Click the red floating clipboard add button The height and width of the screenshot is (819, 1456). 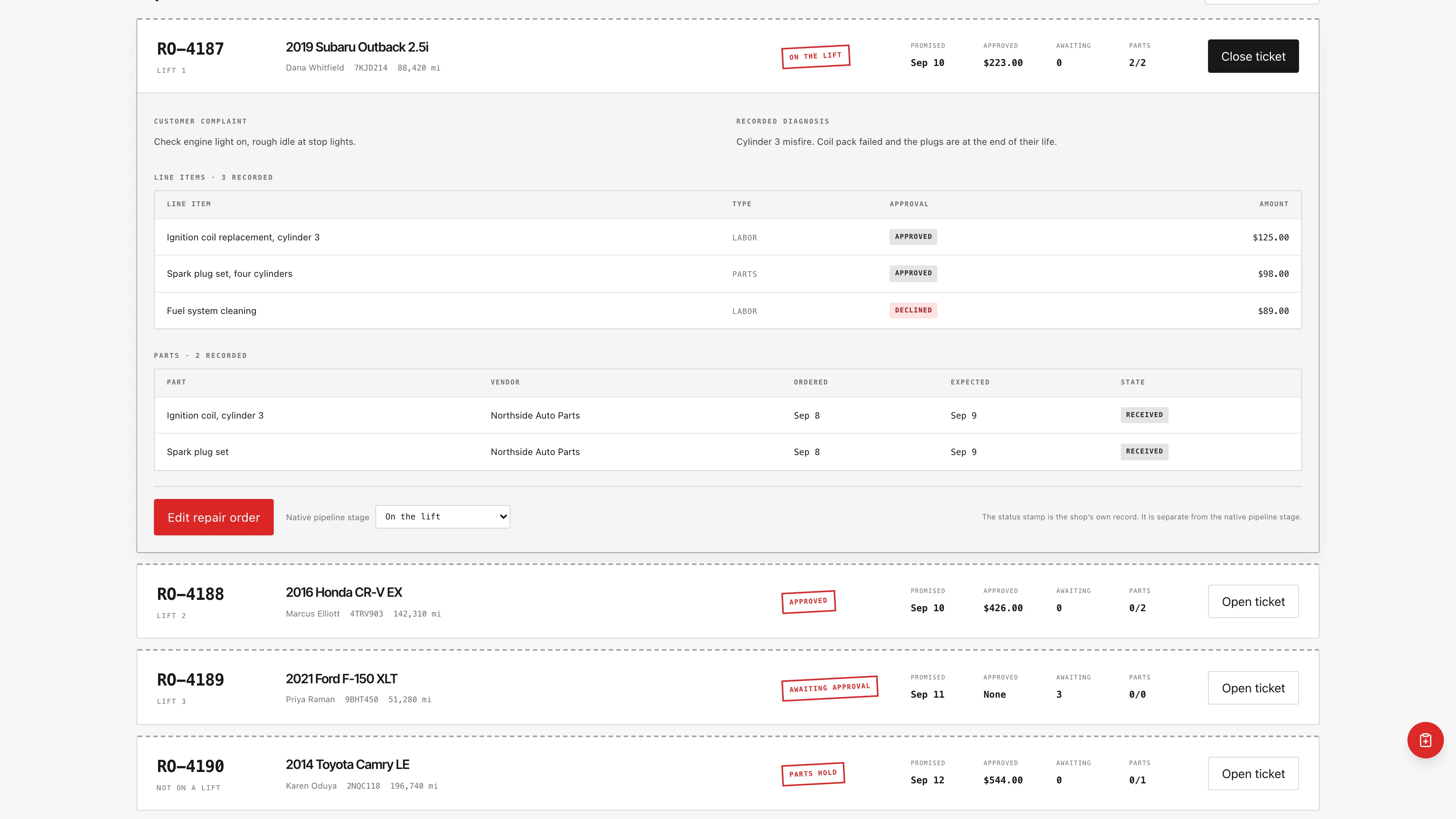[x=1425, y=740]
